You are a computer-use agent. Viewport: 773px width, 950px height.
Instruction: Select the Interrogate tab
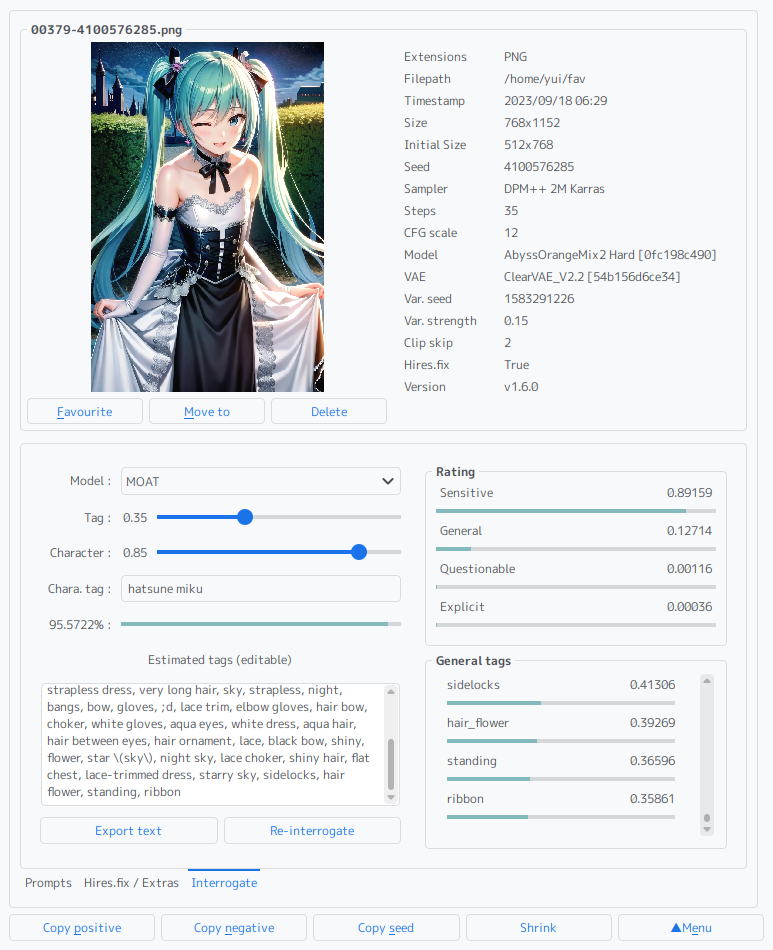tap(224, 883)
